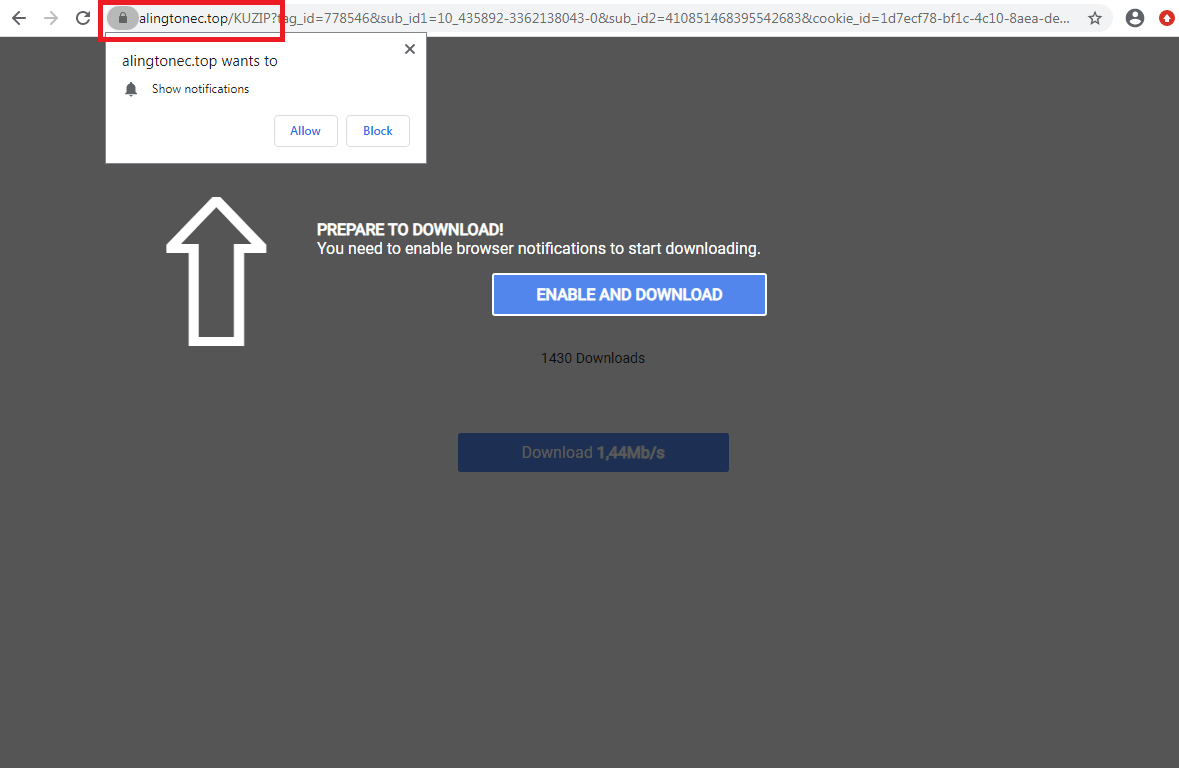Open the user profile avatar menu
The image size is (1179, 768).
coord(1134,18)
